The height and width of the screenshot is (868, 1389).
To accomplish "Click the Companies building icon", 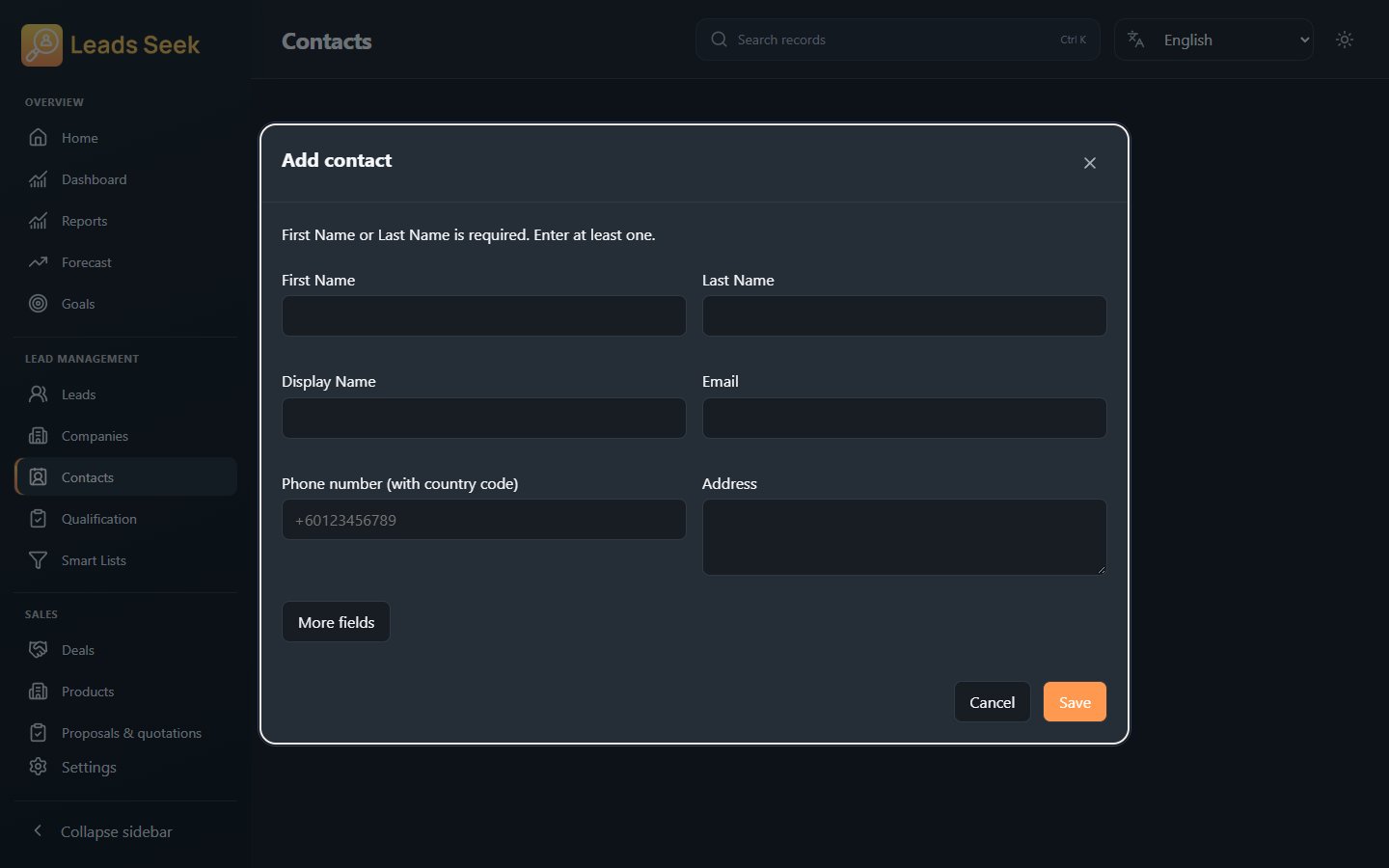I will [38, 436].
